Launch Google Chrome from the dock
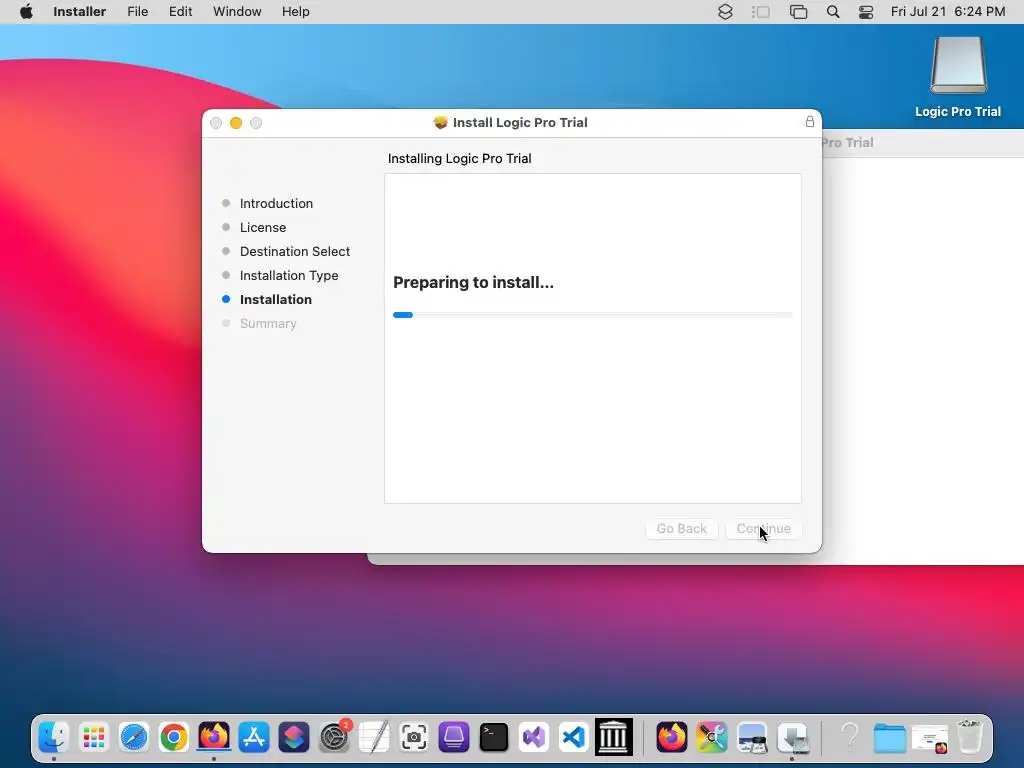The image size is (1024, 768). (174, 737)
